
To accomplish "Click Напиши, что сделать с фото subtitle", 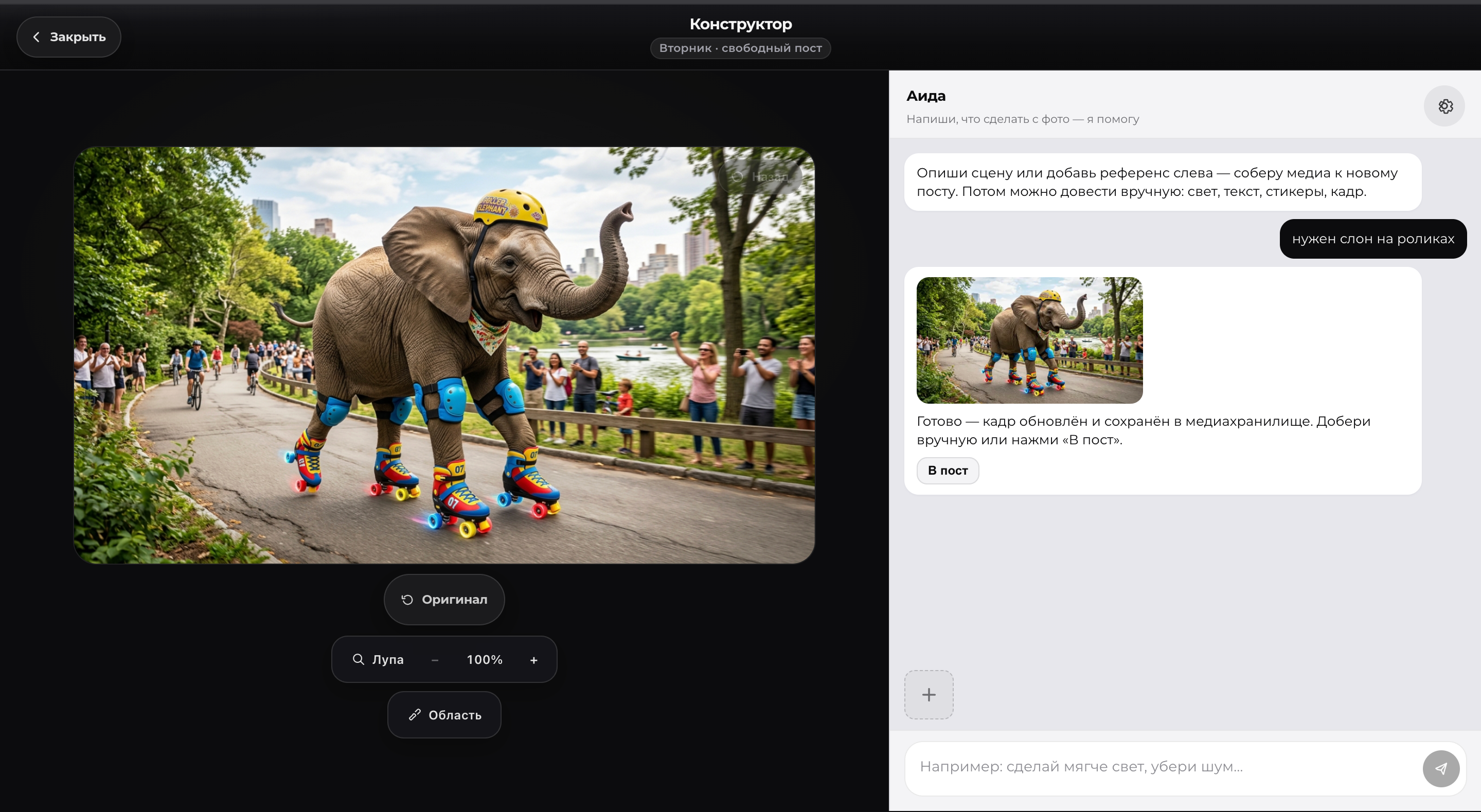I will coord(1022,119).
